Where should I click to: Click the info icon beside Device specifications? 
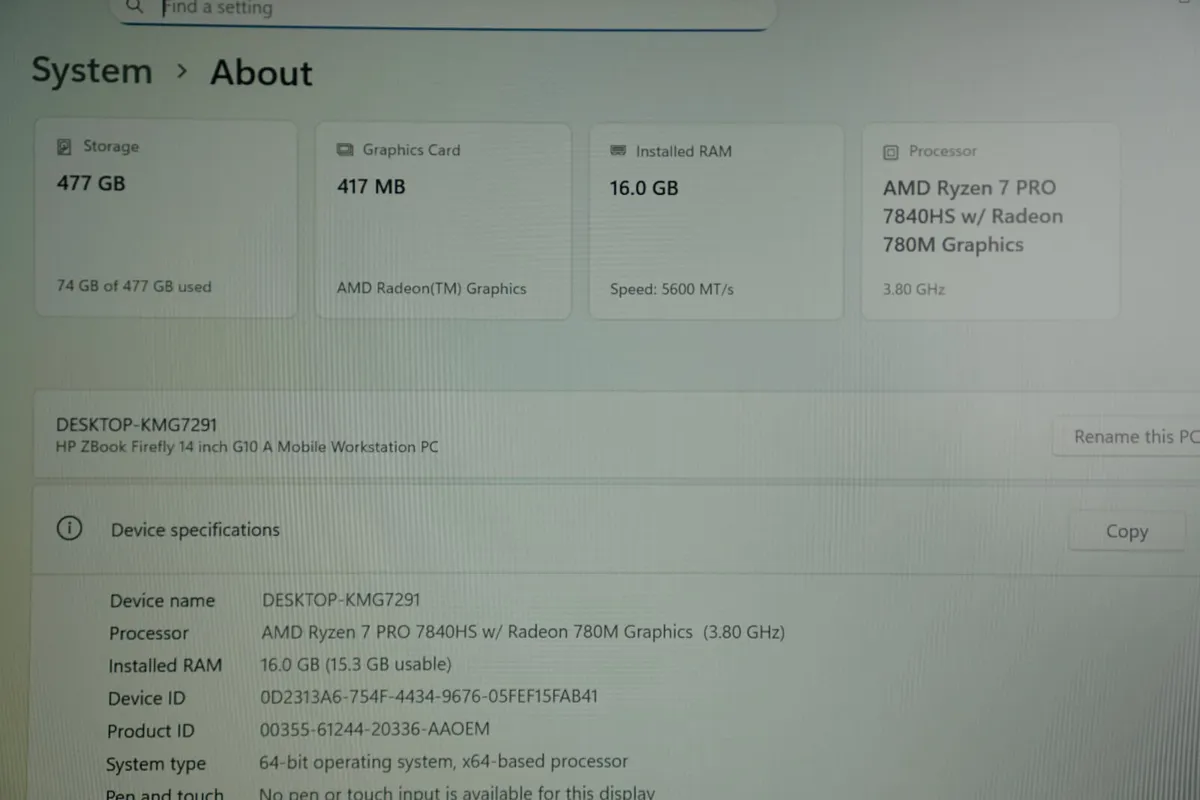pyautogui.click(x=69, y=527)
